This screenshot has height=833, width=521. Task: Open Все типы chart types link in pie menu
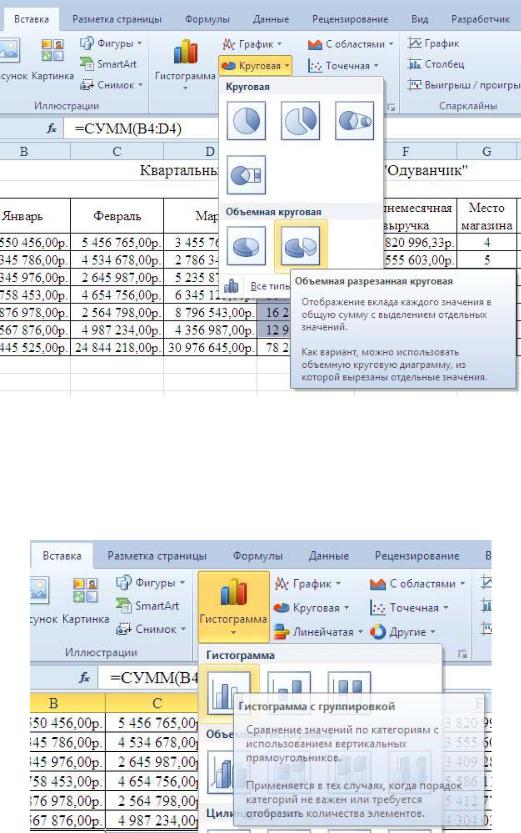(x=270, y=286)
